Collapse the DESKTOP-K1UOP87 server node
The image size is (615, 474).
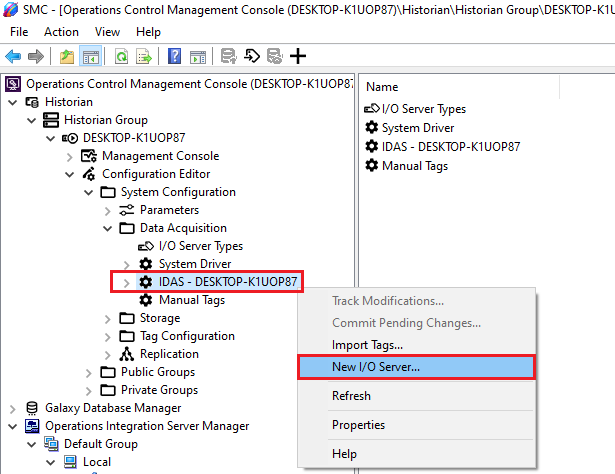pyautogui.click(x=51, y=138)
